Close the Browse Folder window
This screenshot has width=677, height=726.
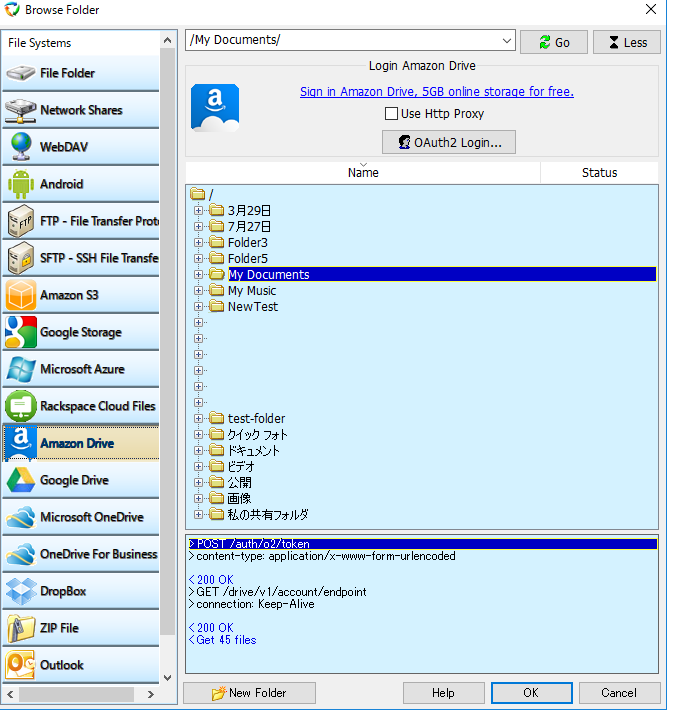click(651, 9)
